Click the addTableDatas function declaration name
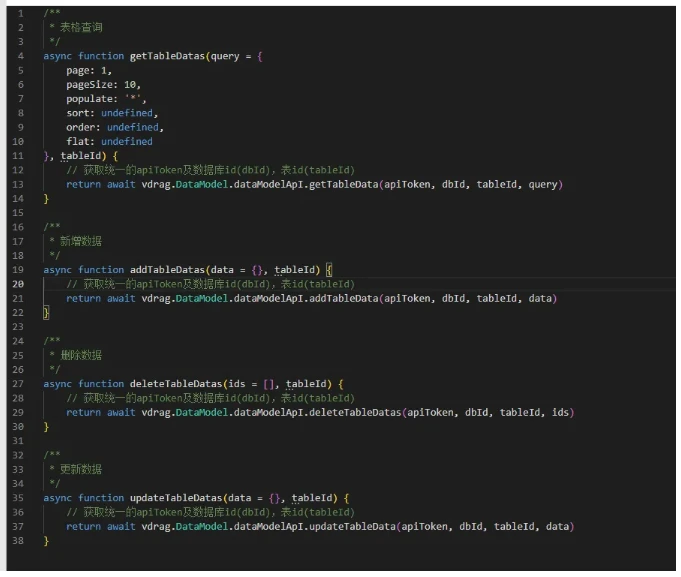The width and height of the screenshot is (681, 577). coord(167,270)
